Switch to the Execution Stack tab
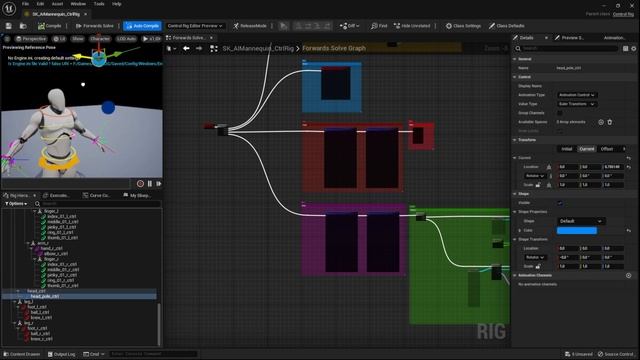The width and height of the screenshot is (640, 360). pos(56,196)
